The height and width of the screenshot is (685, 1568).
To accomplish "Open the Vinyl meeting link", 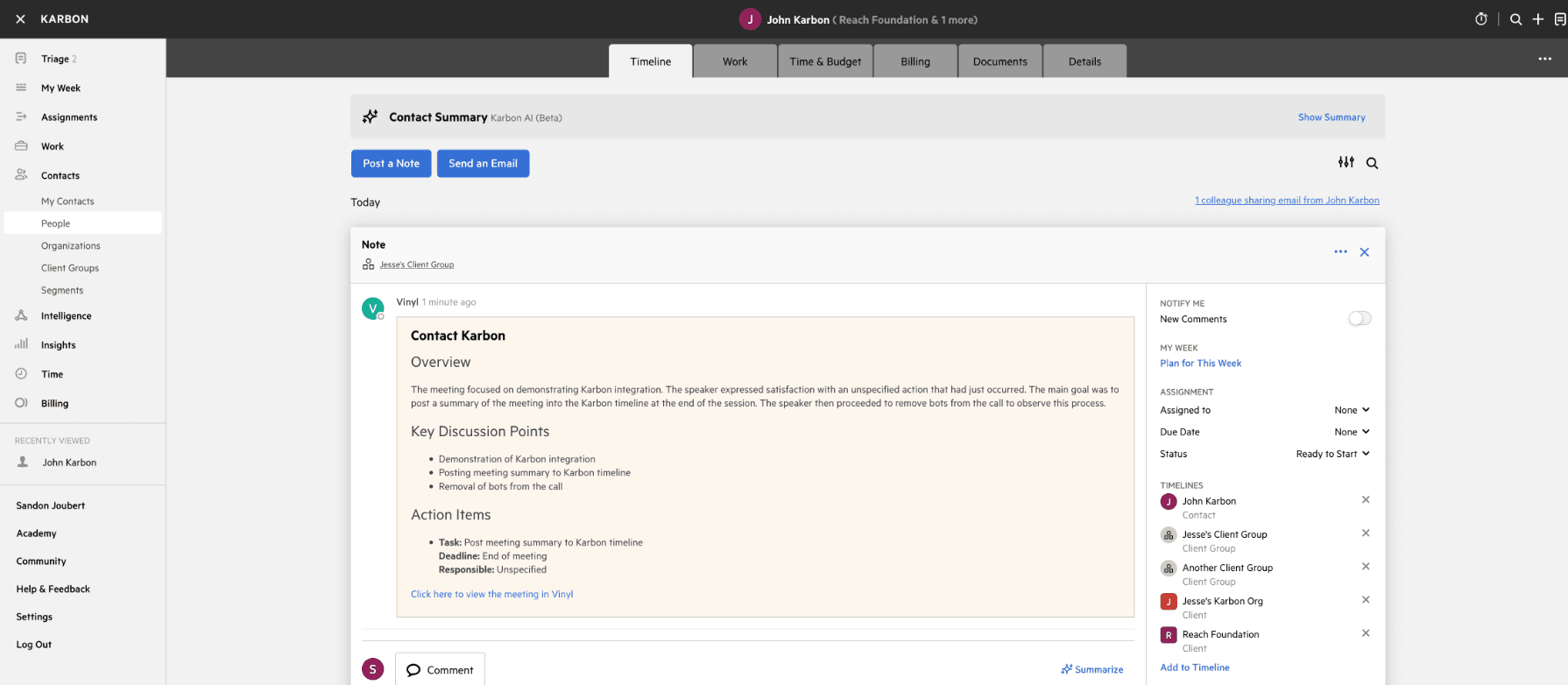I will [491, 594].
